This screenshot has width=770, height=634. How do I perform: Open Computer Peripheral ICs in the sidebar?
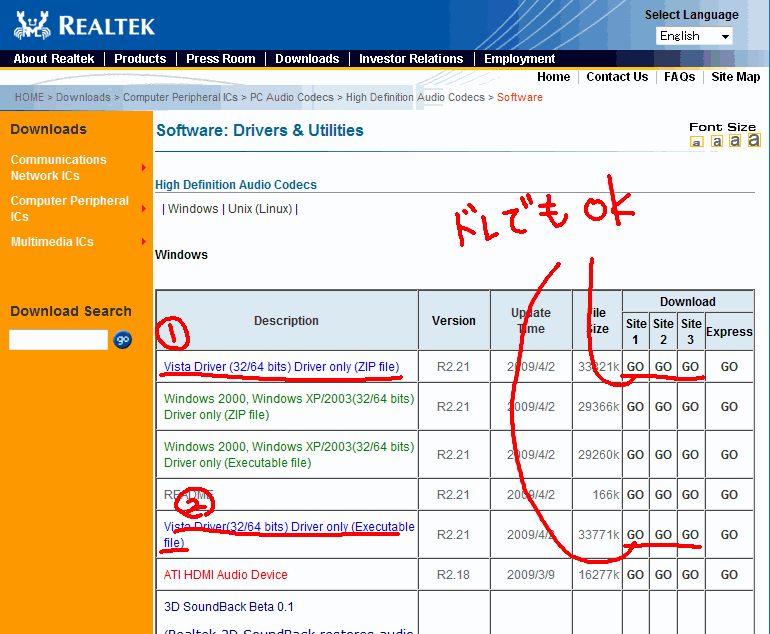69,209
